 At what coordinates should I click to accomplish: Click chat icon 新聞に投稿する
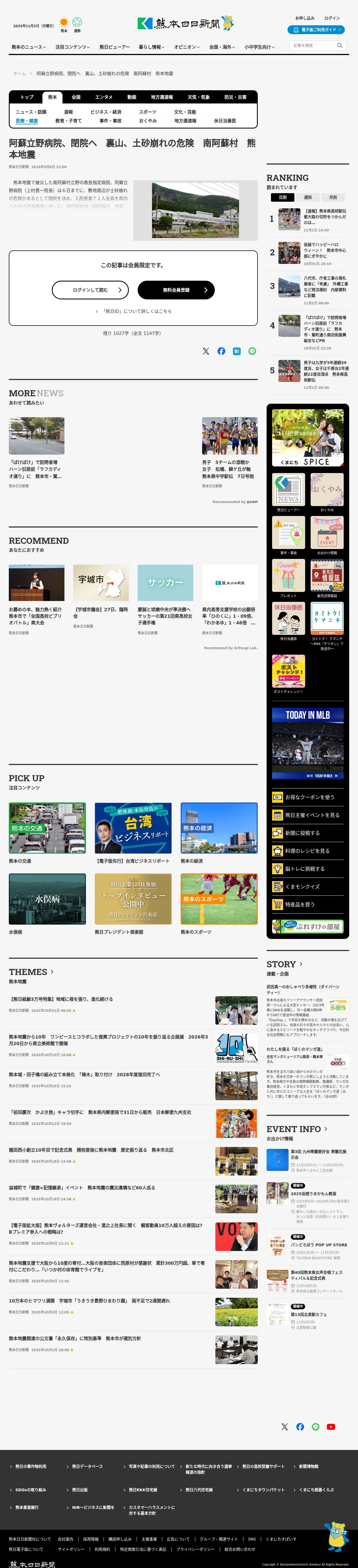[277, 833]
